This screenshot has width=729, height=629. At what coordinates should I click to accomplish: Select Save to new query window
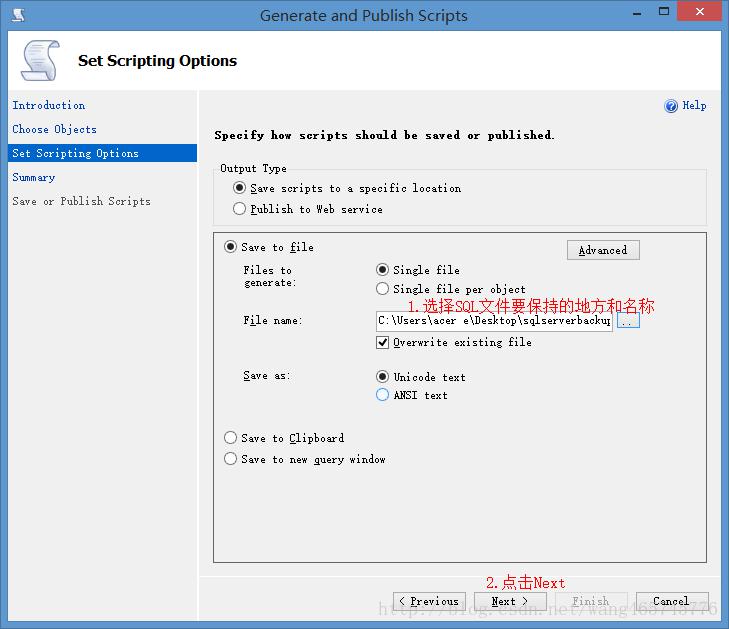coord(231,459)
